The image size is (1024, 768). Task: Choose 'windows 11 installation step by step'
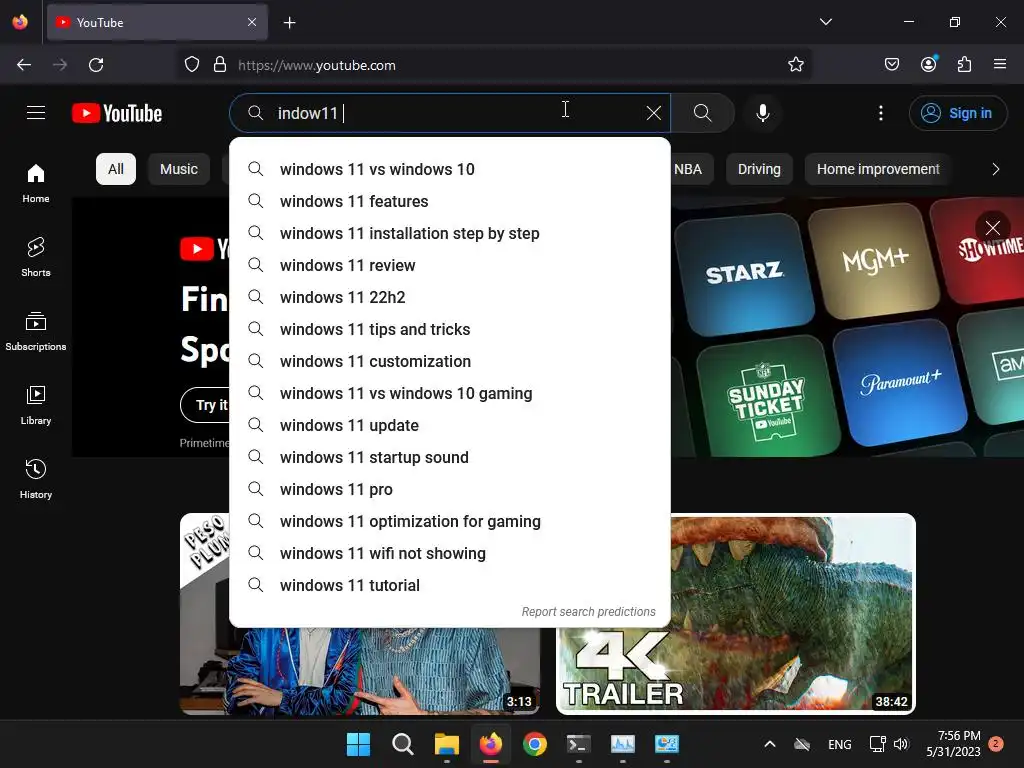(450, 233)
